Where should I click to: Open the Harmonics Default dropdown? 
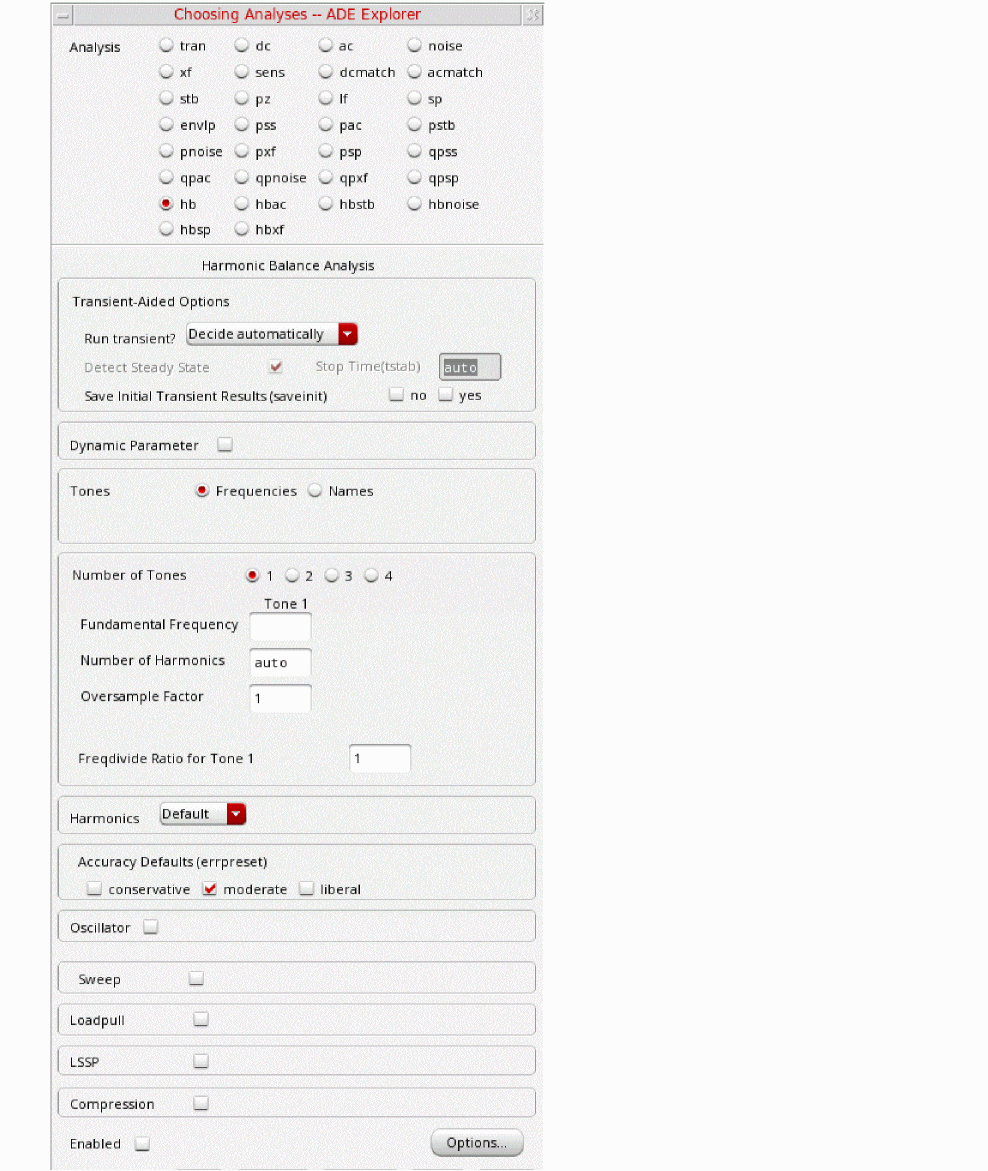tap(203, 814)
